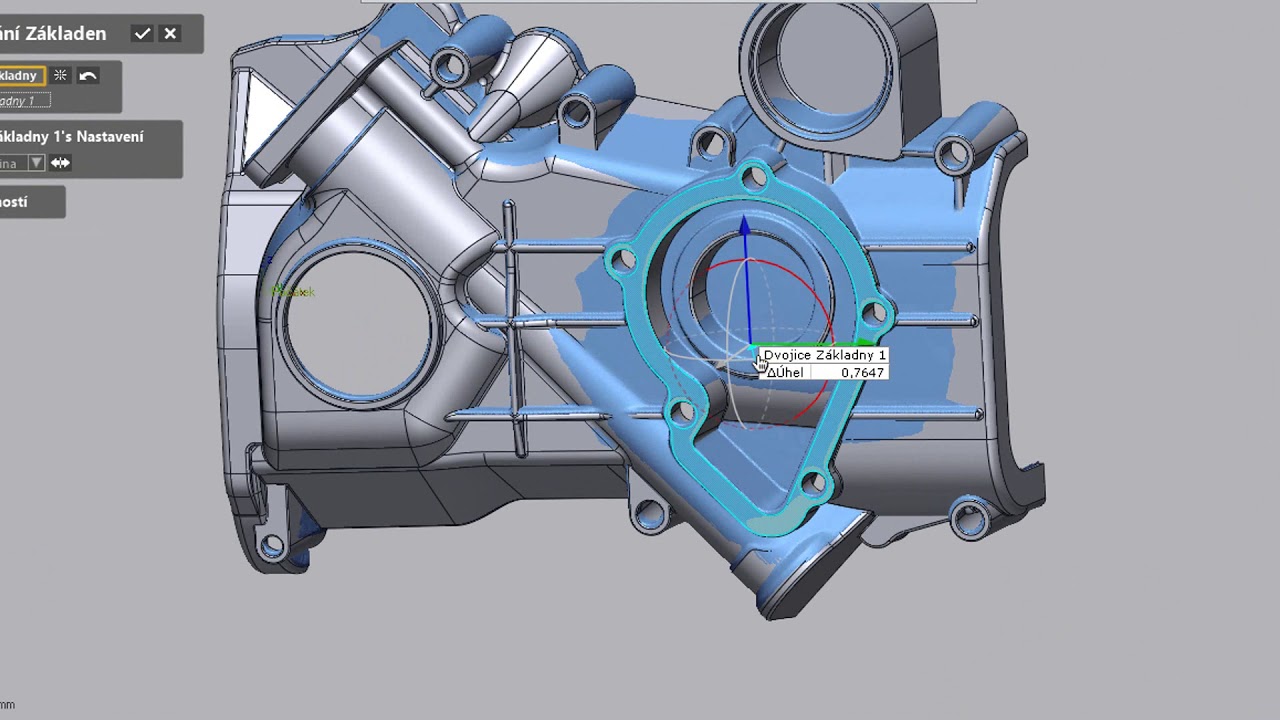Click the undo curved arrow icon
The height and width of the screenshot is (720, 1280).
coord(88,76)
